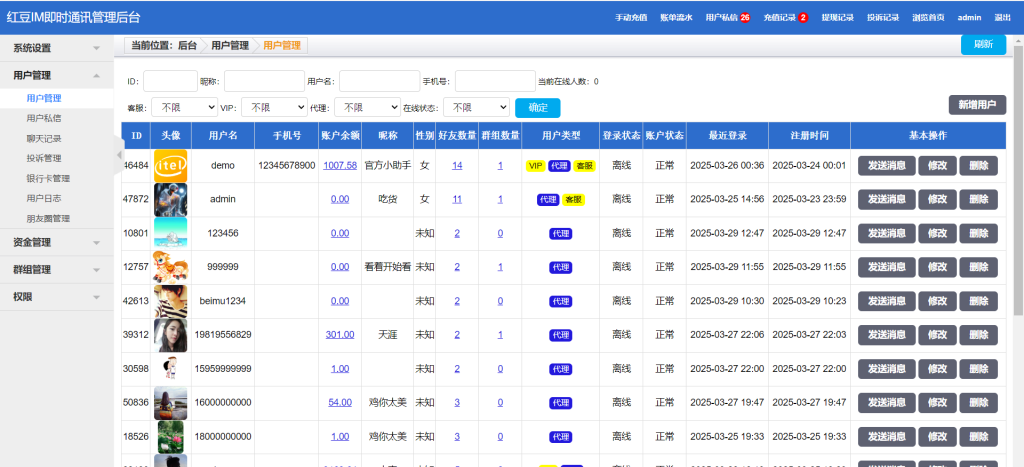Collapse the left sidebar with the arrow handle
The height and width of the screenshot is (467, 1024).
click(119, 155)
